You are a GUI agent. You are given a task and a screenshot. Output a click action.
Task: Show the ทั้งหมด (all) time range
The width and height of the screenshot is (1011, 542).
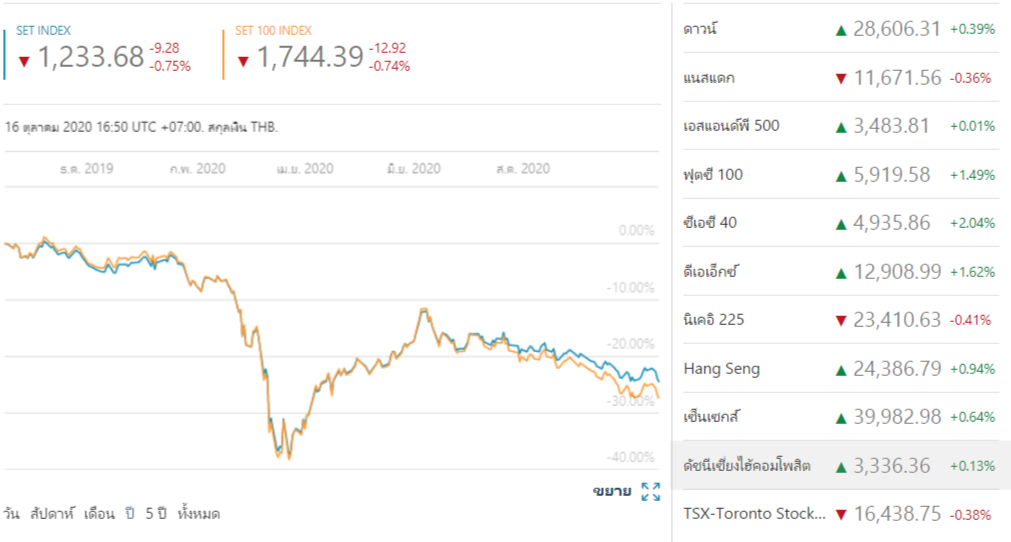coord(198,514)
